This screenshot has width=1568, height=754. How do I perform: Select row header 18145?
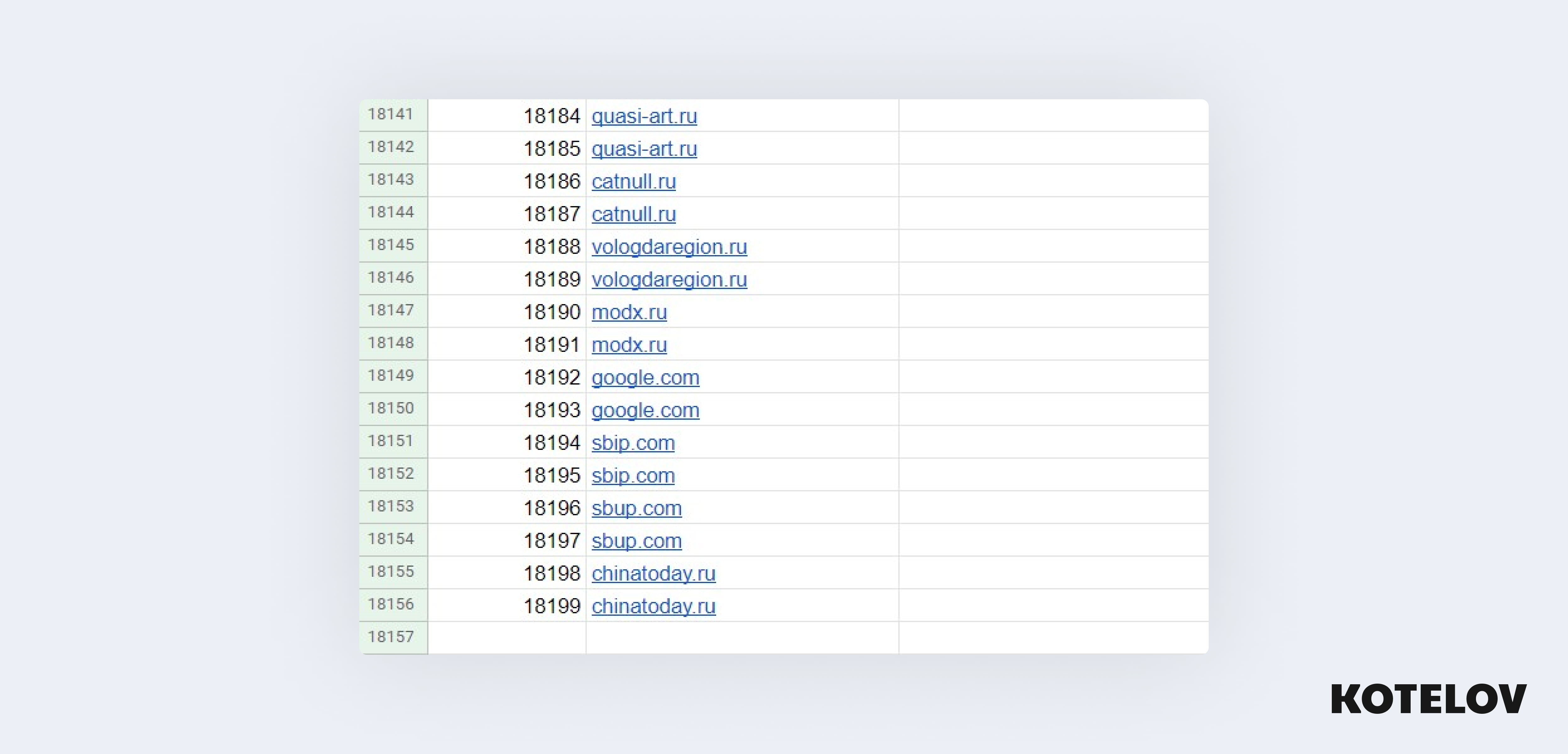click(x=393, y=245)
